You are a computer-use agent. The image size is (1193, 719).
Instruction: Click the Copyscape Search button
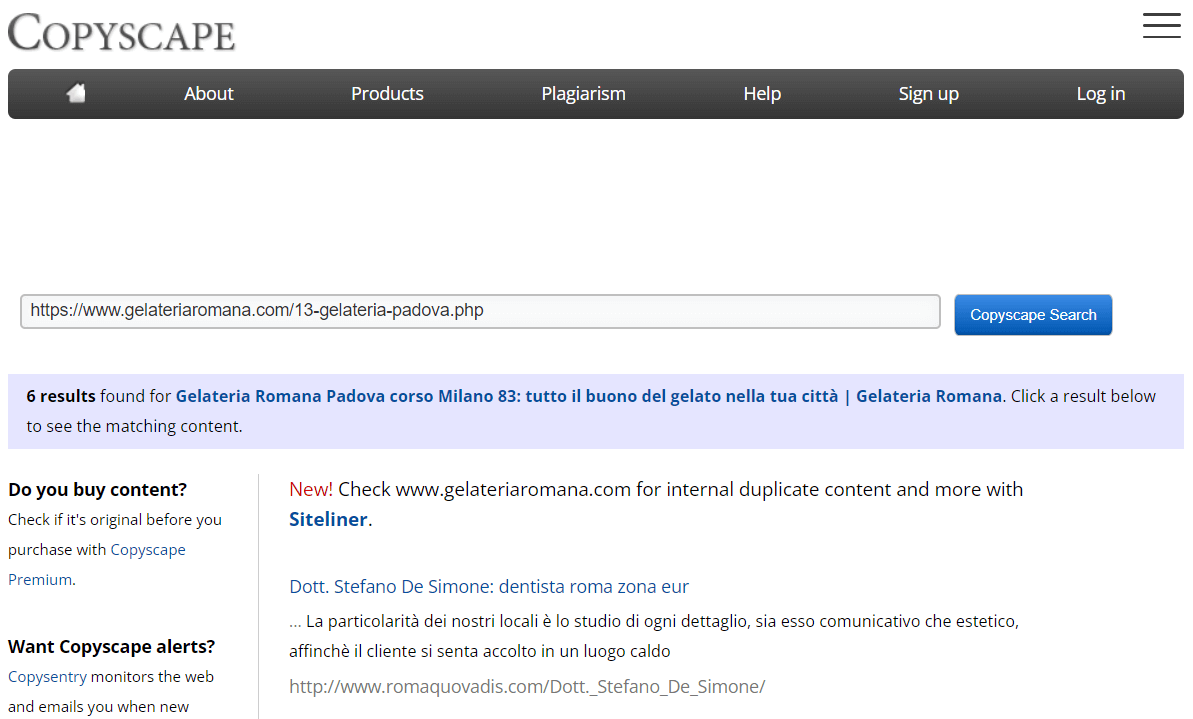(1033, 315)
